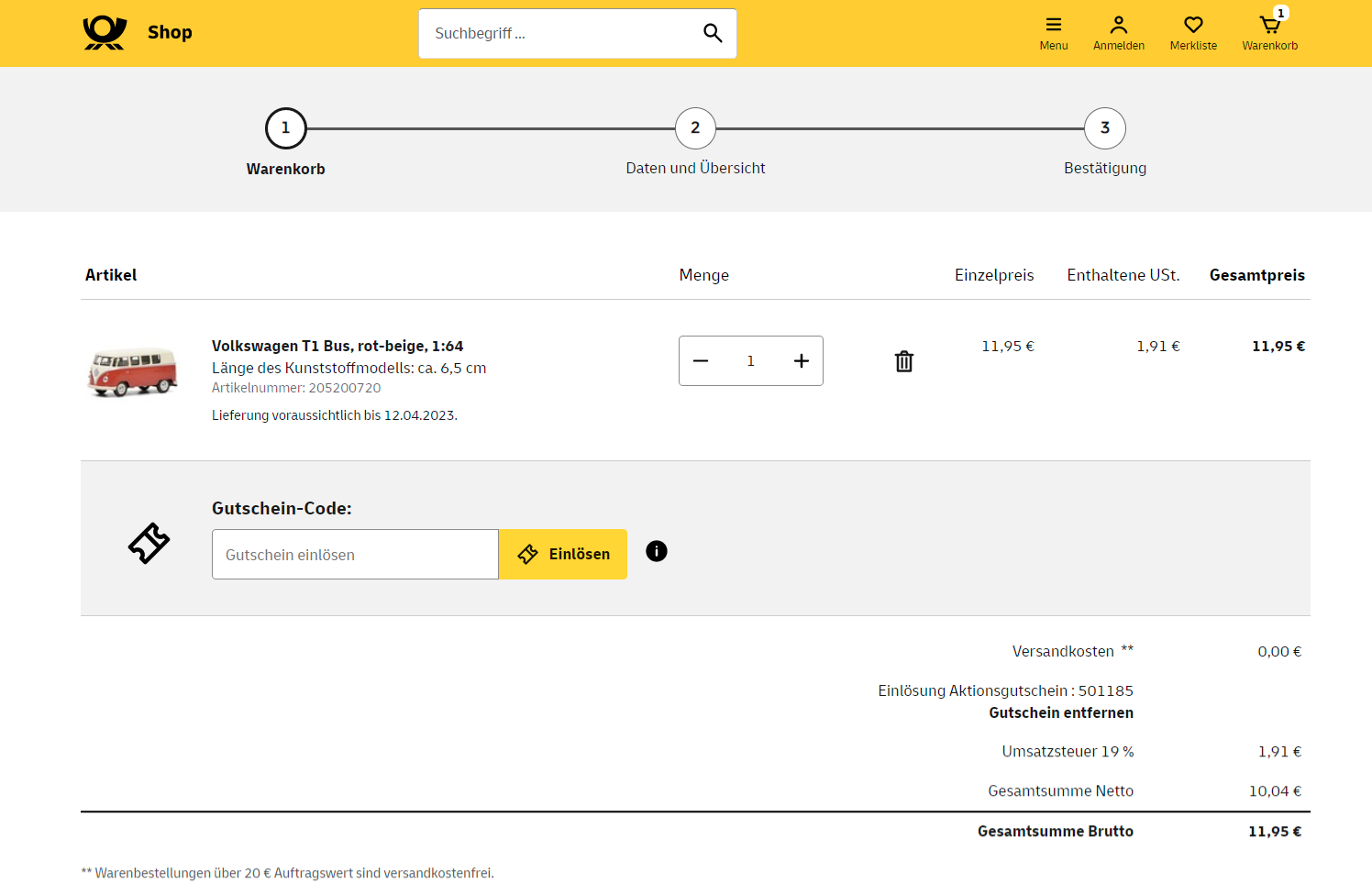The image size is (1372, 894).
Task: Decrease quantity with minus button
Action: coord(701,361)
